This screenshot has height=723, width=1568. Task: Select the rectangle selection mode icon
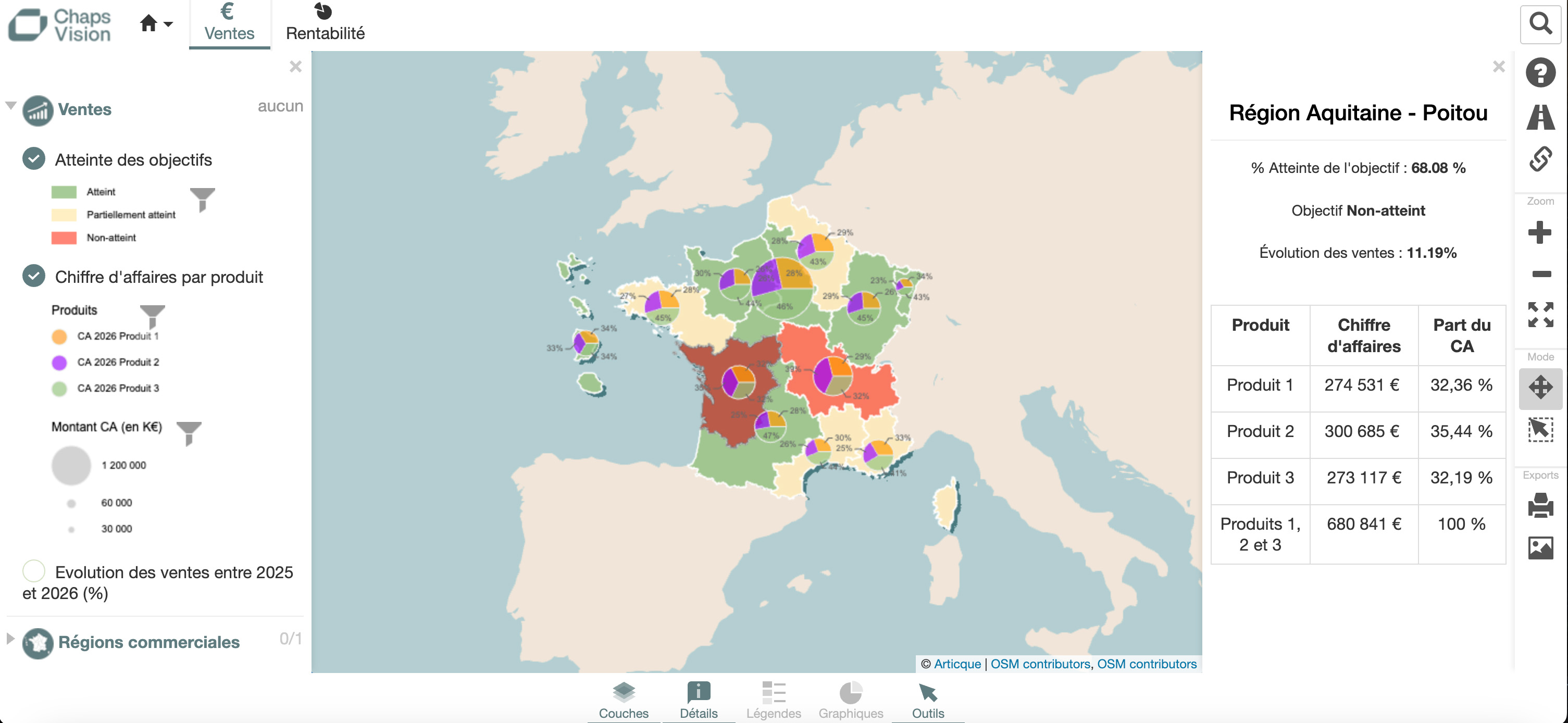pyautogui.click(x=1540, y=429)
